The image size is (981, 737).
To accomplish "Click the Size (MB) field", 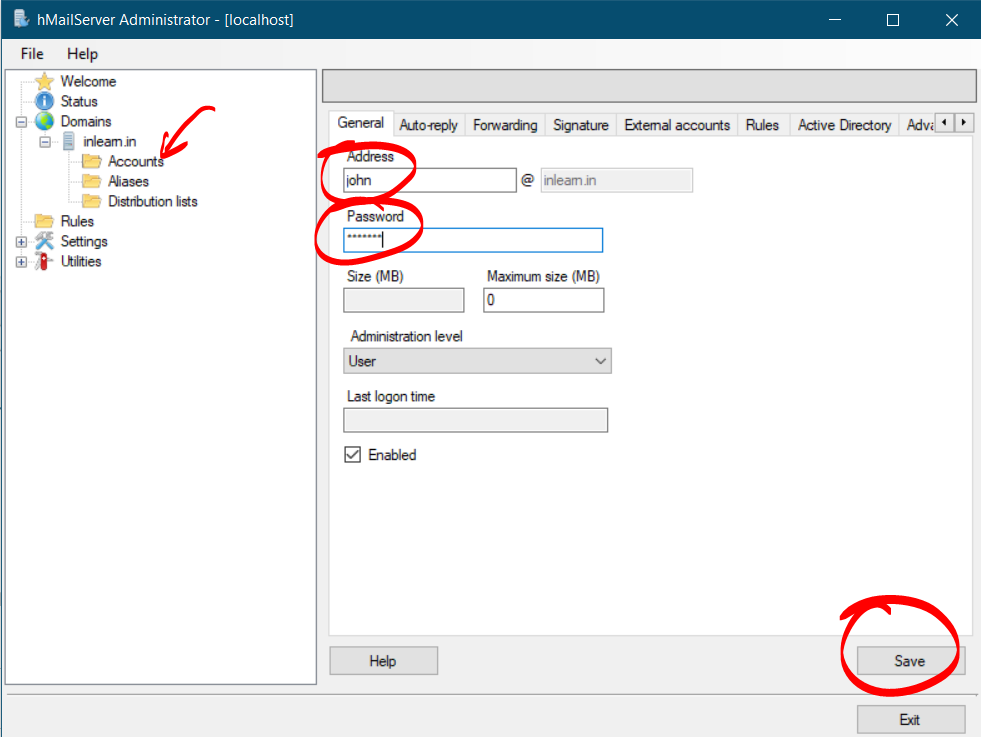I will (404, 300).
